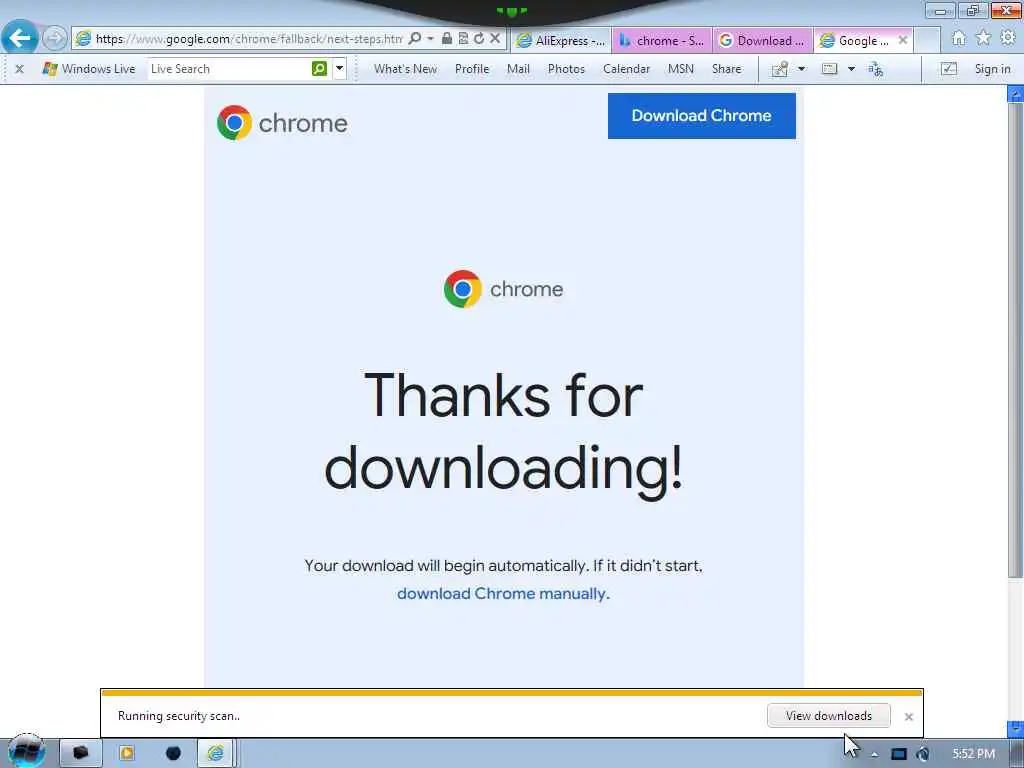Screen dimensions: 1024x768
Task: Stop loading with the address bar X icon
Action: pos(495,39)
